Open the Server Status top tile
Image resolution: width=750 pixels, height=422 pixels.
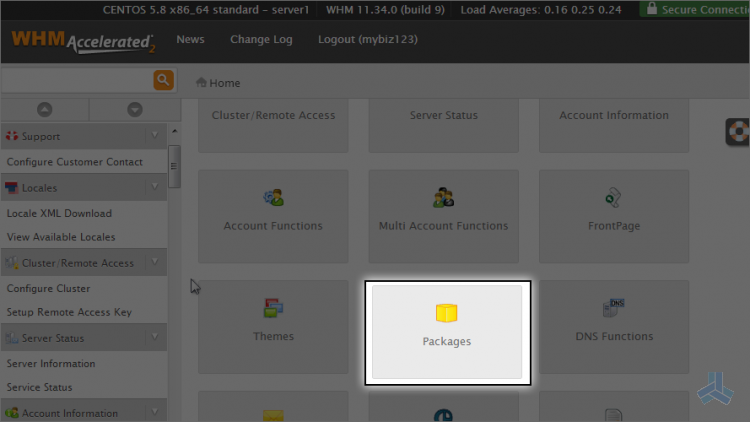tap(443, 126)
